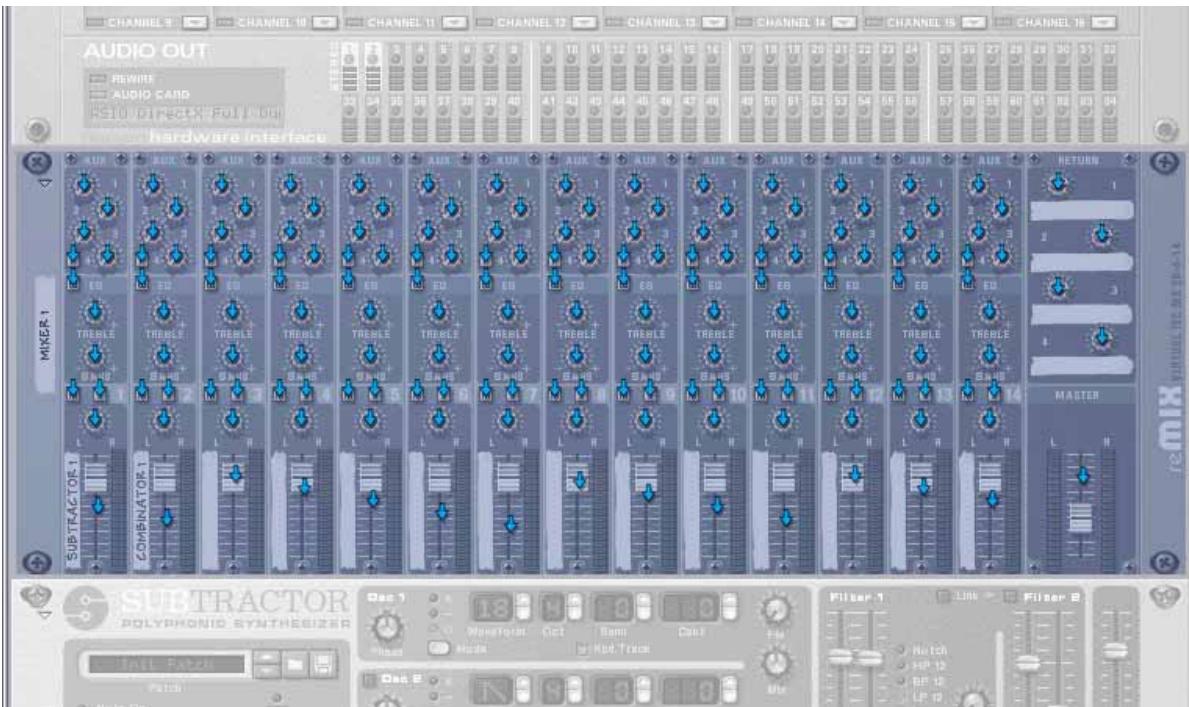Click the Combinator 1 channel fader

click(x=164, y=477)
